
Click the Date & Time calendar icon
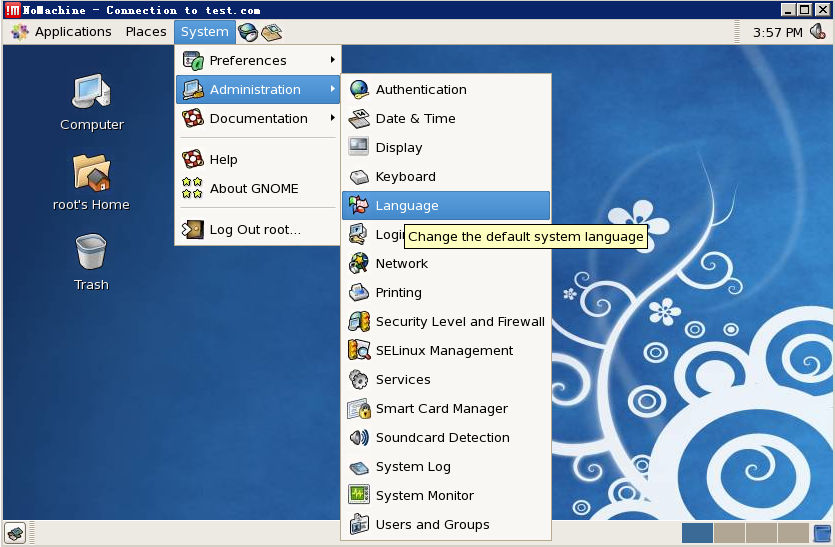click(359, 118)
